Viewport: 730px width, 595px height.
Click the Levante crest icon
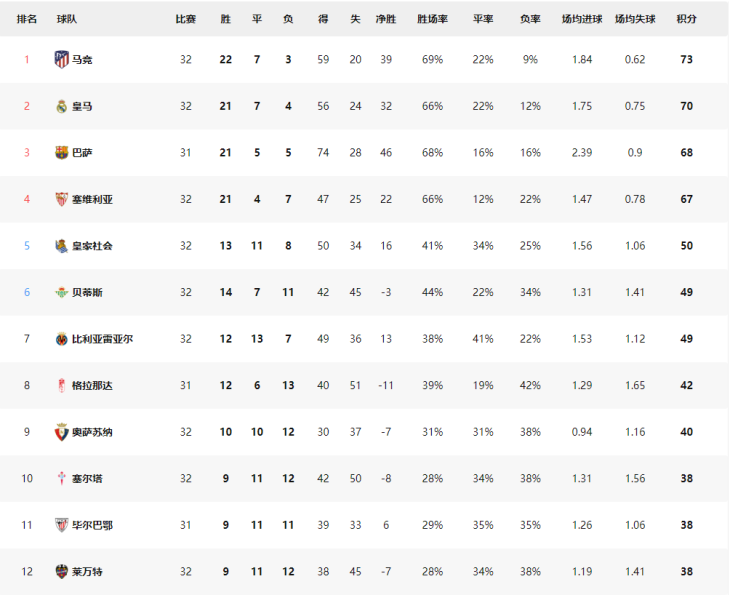pos(61,572)
